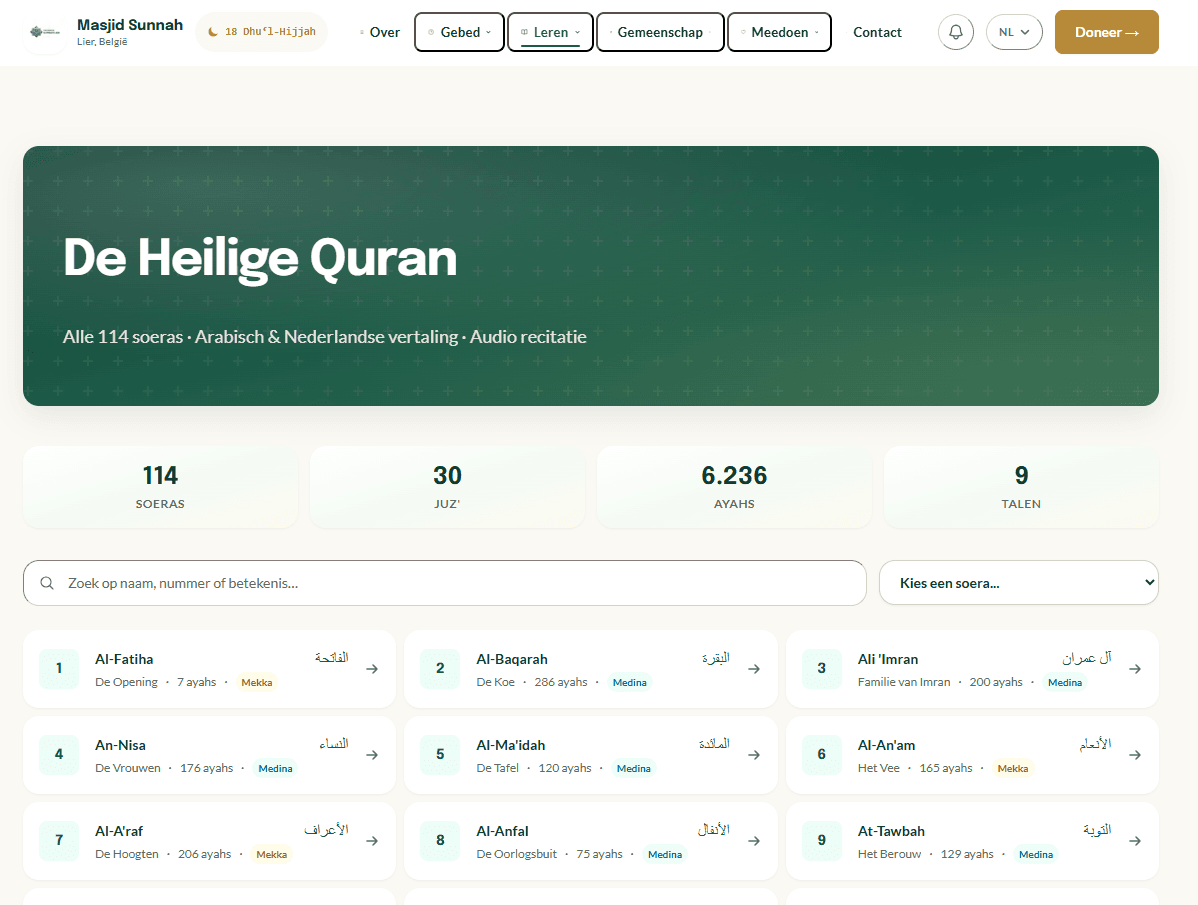Click the Arabic name البقرة
Viewport: 1198px width, 905px height.
click(716, 658)
